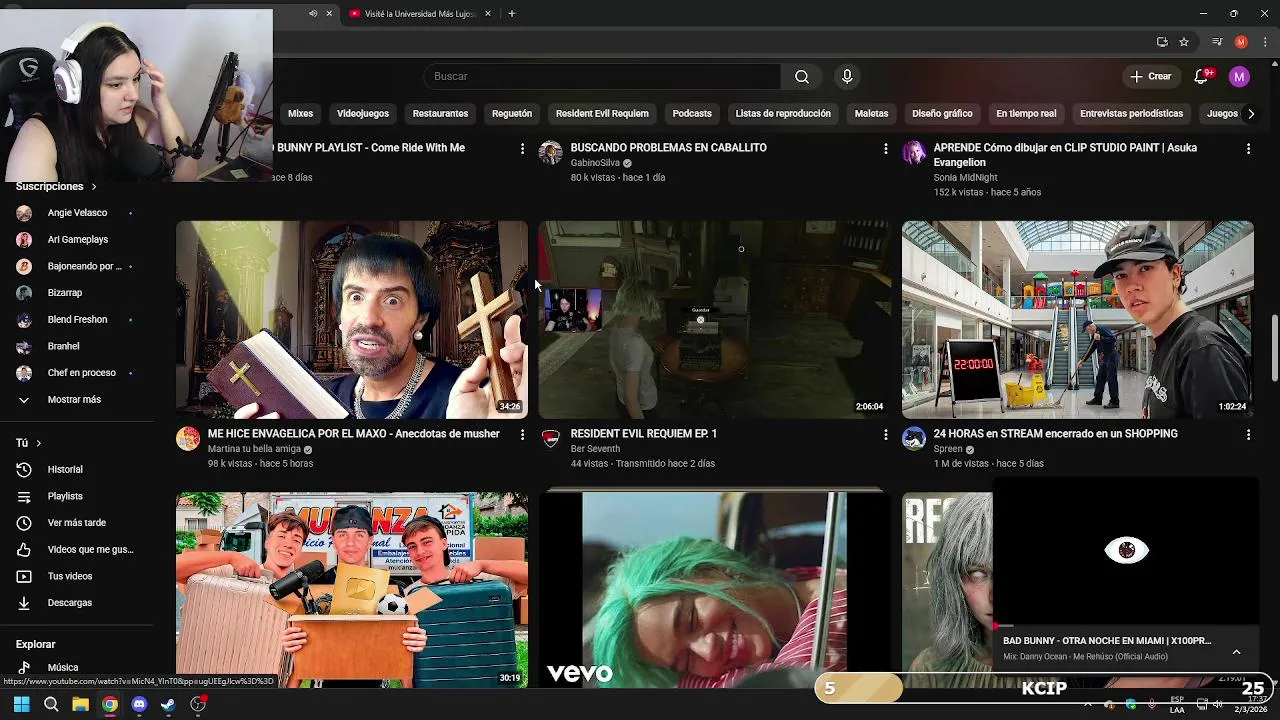The height and width of the screenshot is (720, 1280).
Task: Select the Reguetón filter chip
Action: click(512, 114)
